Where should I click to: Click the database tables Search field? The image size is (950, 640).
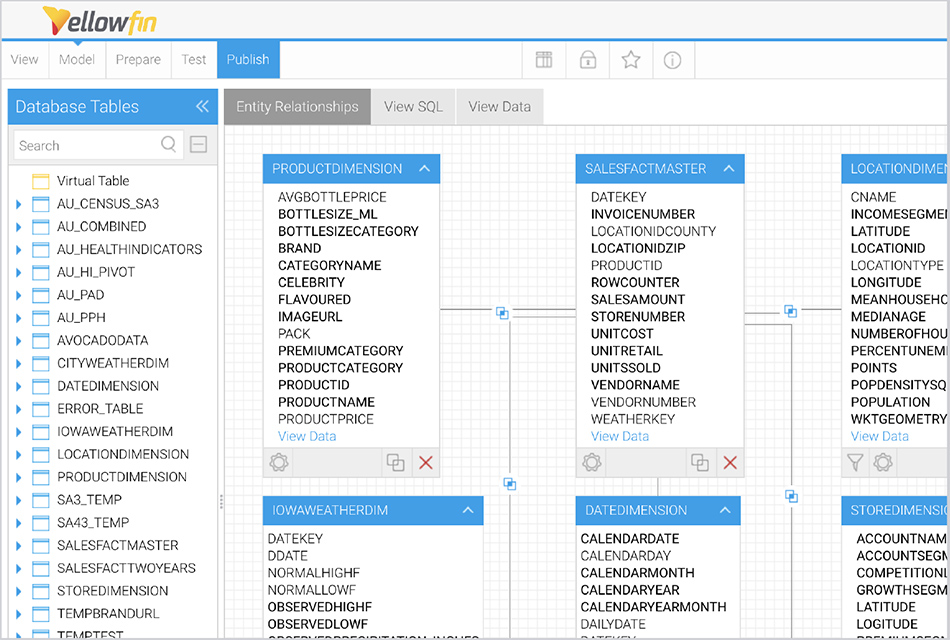87,145
